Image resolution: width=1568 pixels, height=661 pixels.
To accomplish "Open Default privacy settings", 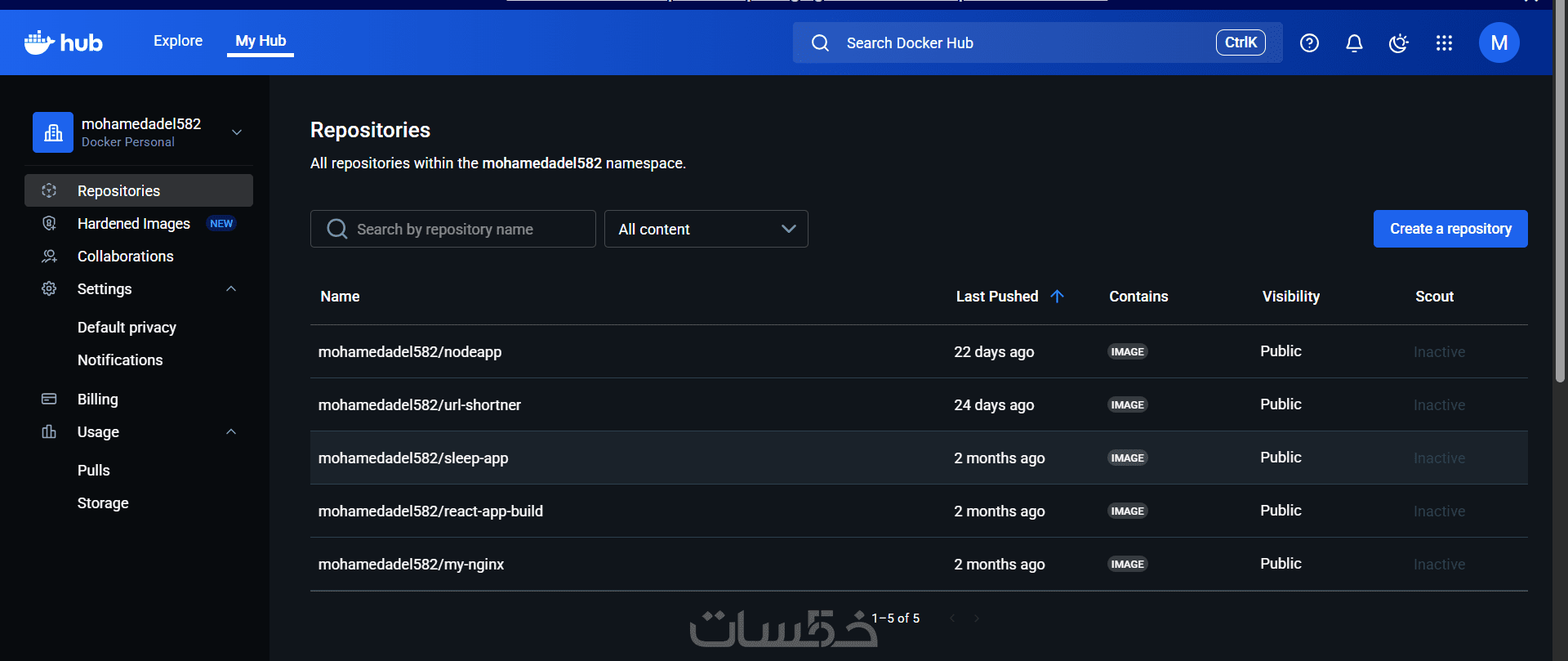I will [x=127, y=328].
